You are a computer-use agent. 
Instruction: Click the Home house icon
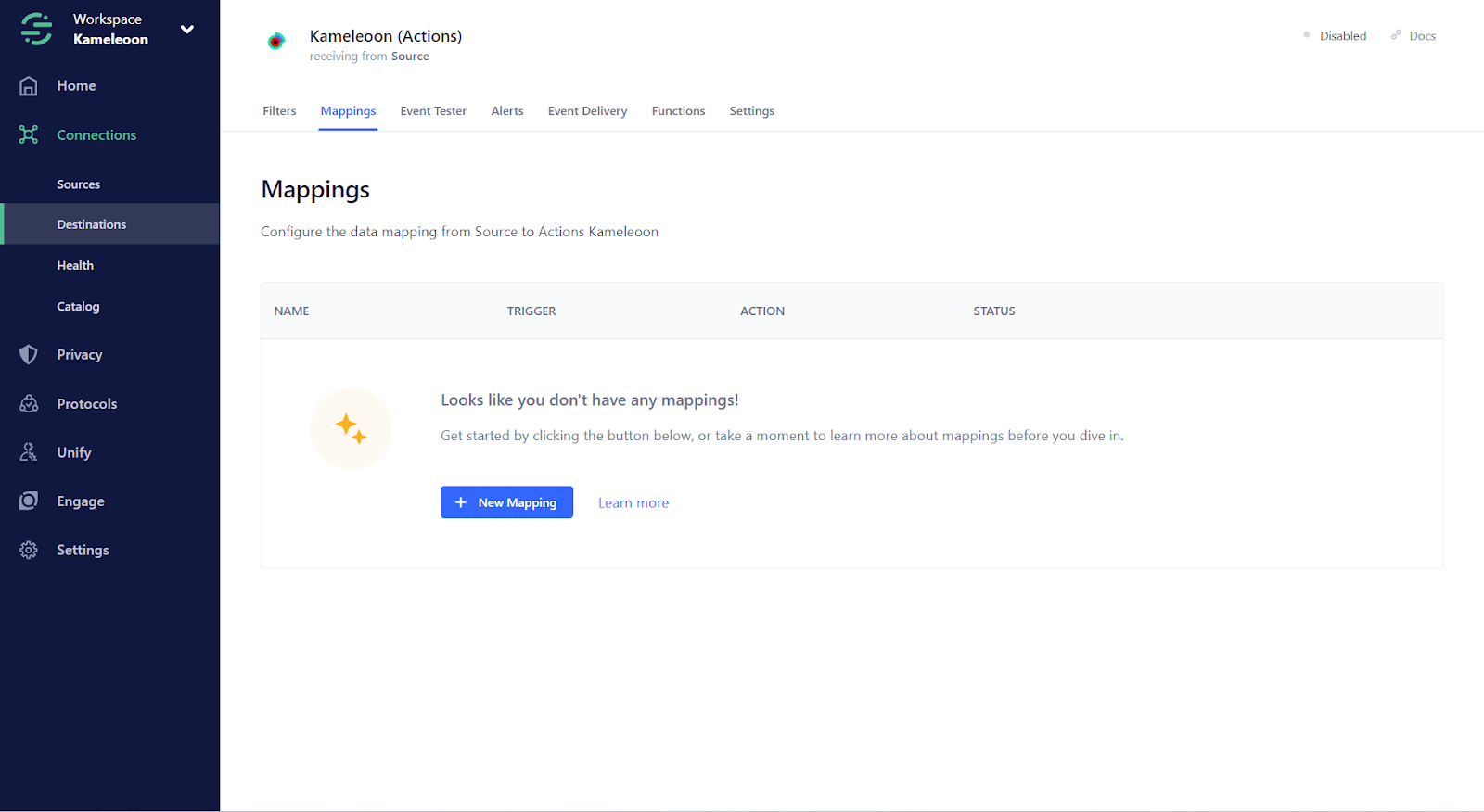(29, 86)
